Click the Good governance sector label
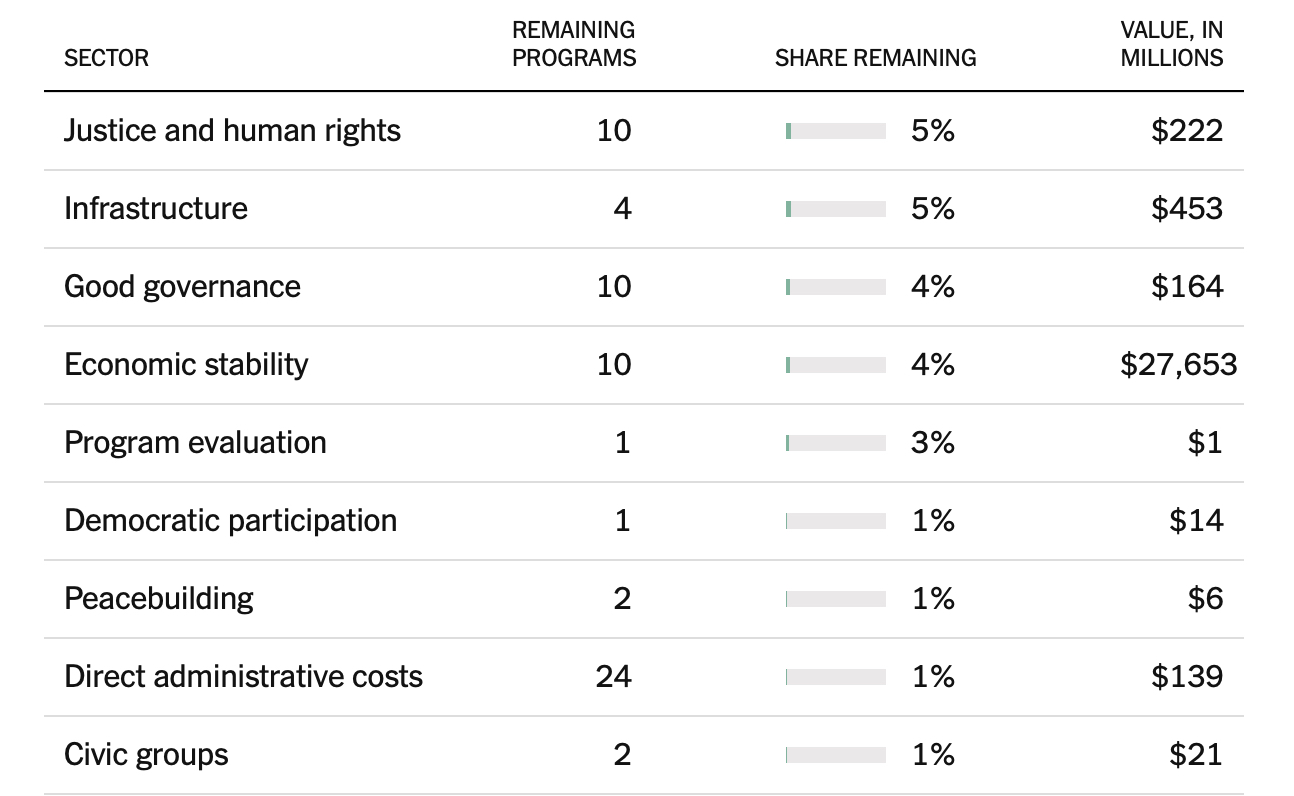The width and height of the screenshot is (1294, 796). [182, 286]
